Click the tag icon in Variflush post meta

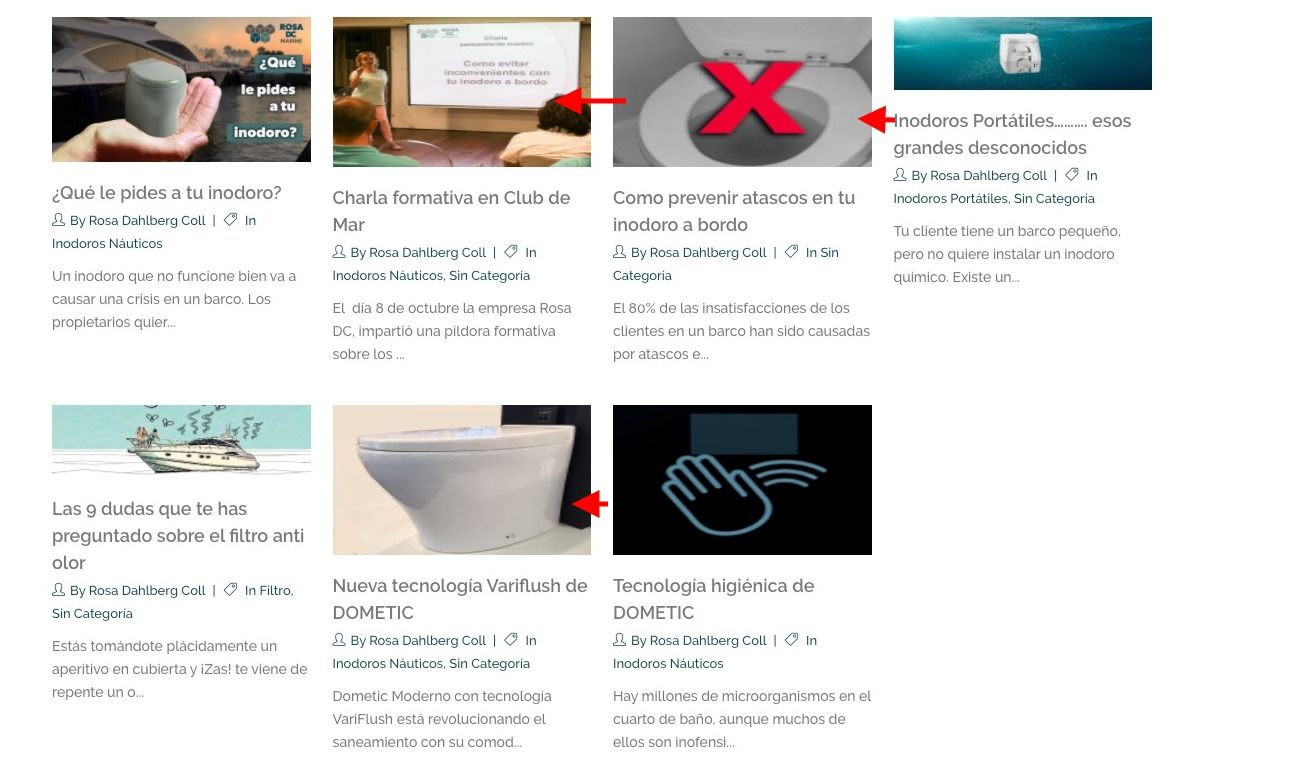[x=511, y=640]
